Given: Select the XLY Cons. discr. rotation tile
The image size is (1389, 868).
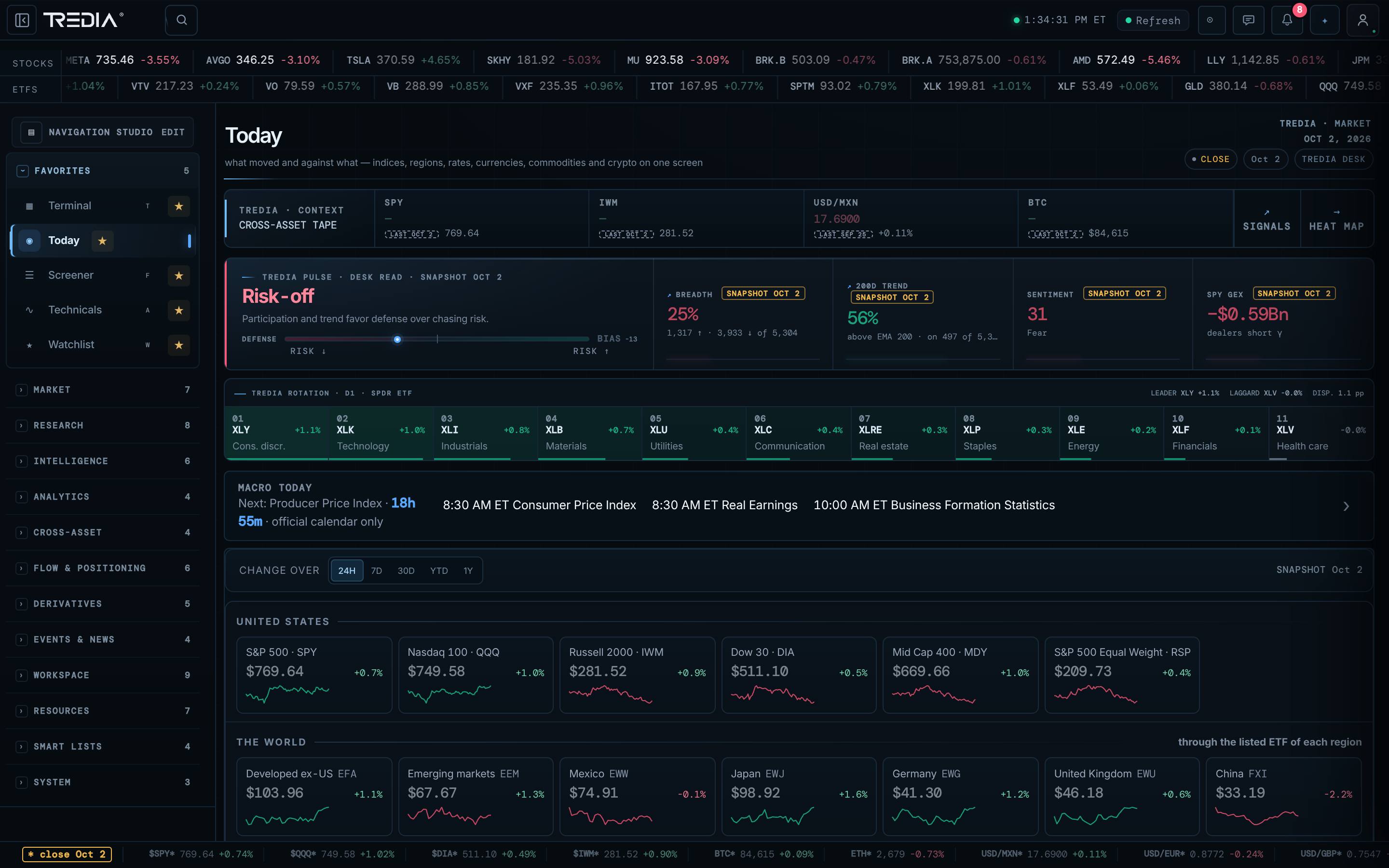Looking at the screenshot, I should tap(276, 434).
